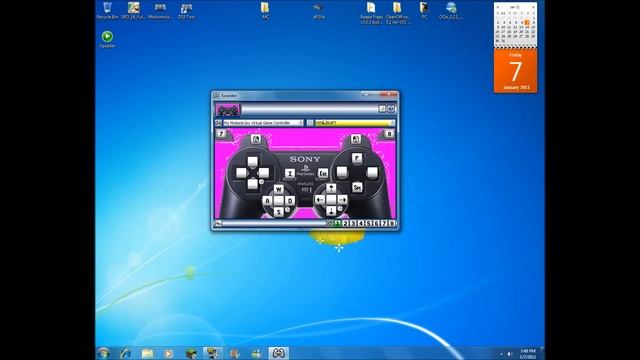Open Windows Media Player from taskbar
Image resolution: width=640 pixels, height=360 pixels.
click(x=169, y=353)
